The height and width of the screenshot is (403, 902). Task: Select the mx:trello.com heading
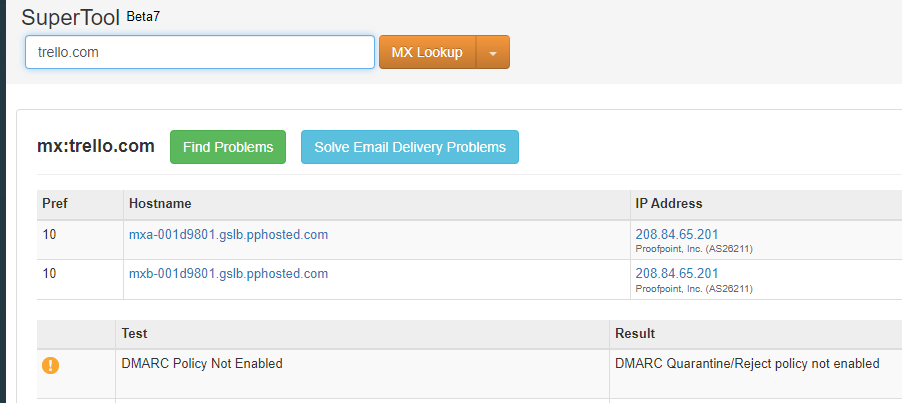tap(95, 147)
